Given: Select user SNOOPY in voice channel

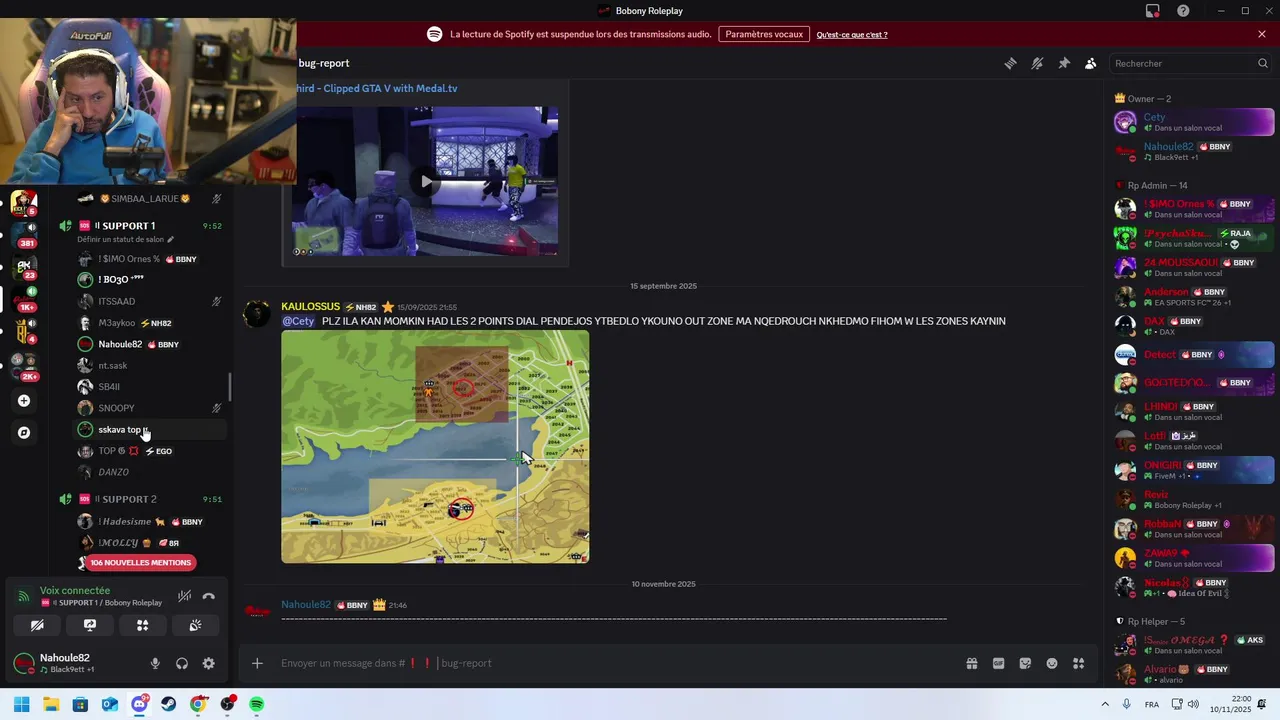Looking at the screenshot, I should 150,408.
